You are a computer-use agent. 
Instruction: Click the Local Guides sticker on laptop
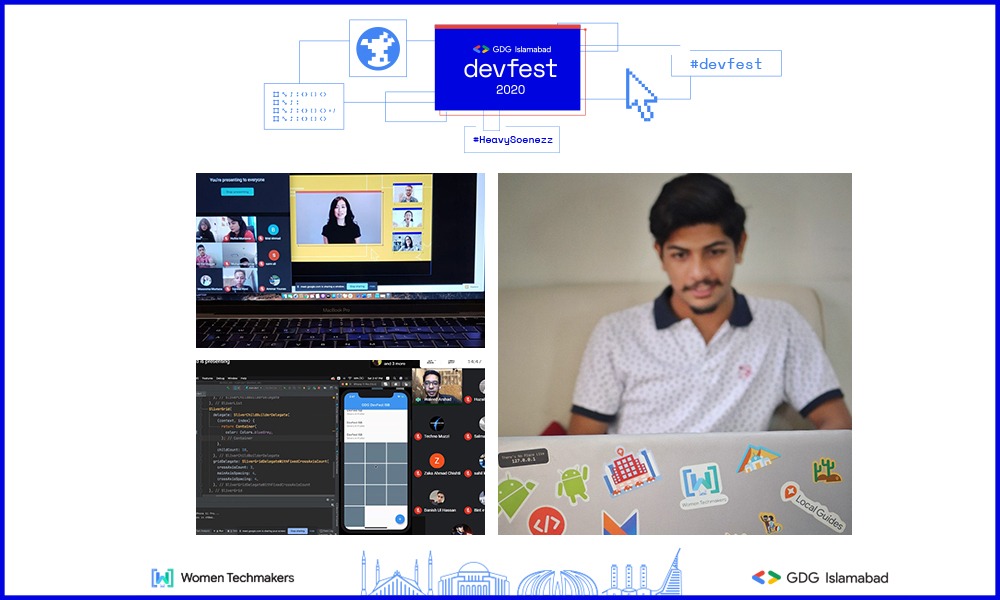coord(812,504)
